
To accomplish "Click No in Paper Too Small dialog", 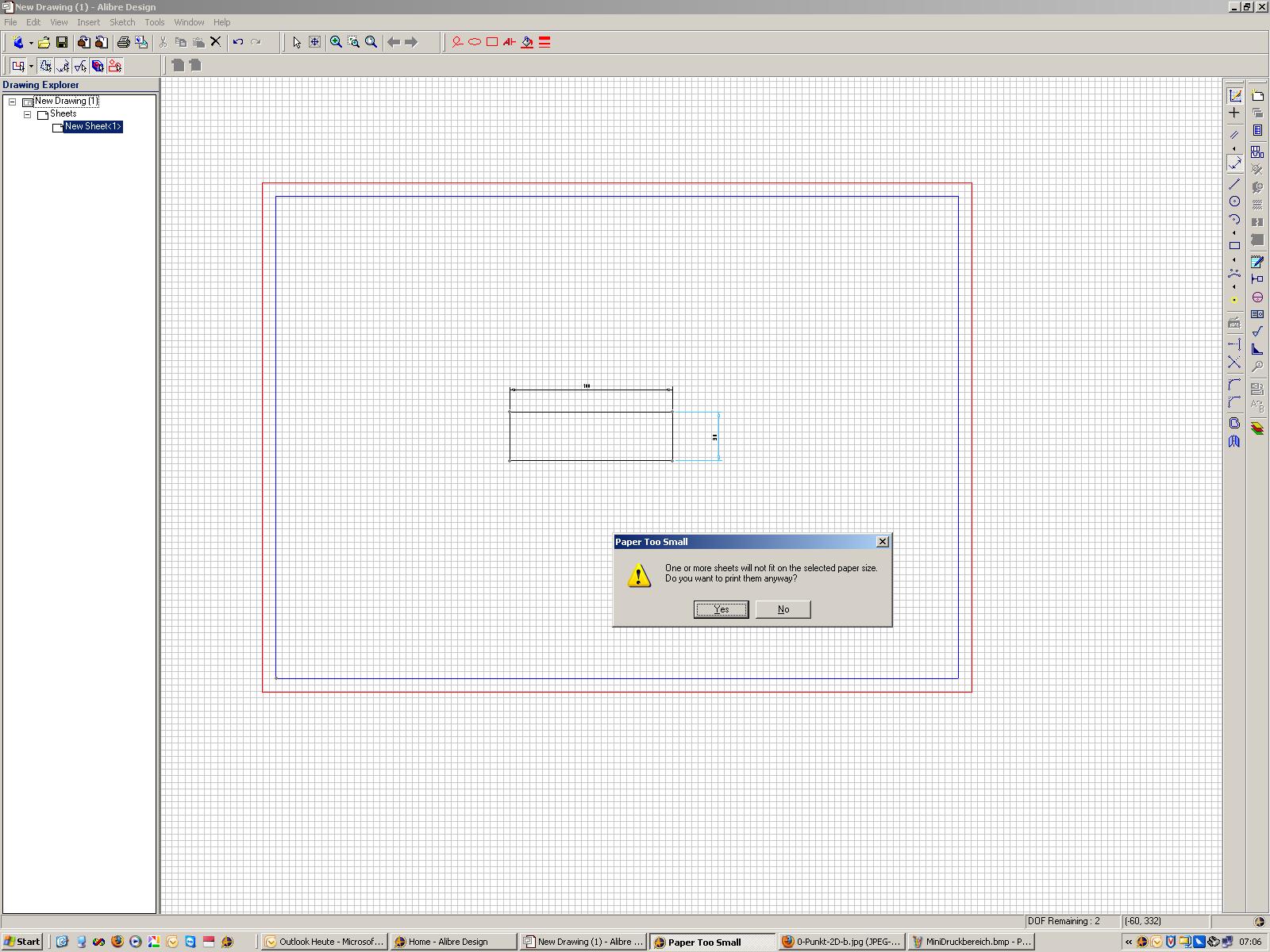I will [783, 609].
